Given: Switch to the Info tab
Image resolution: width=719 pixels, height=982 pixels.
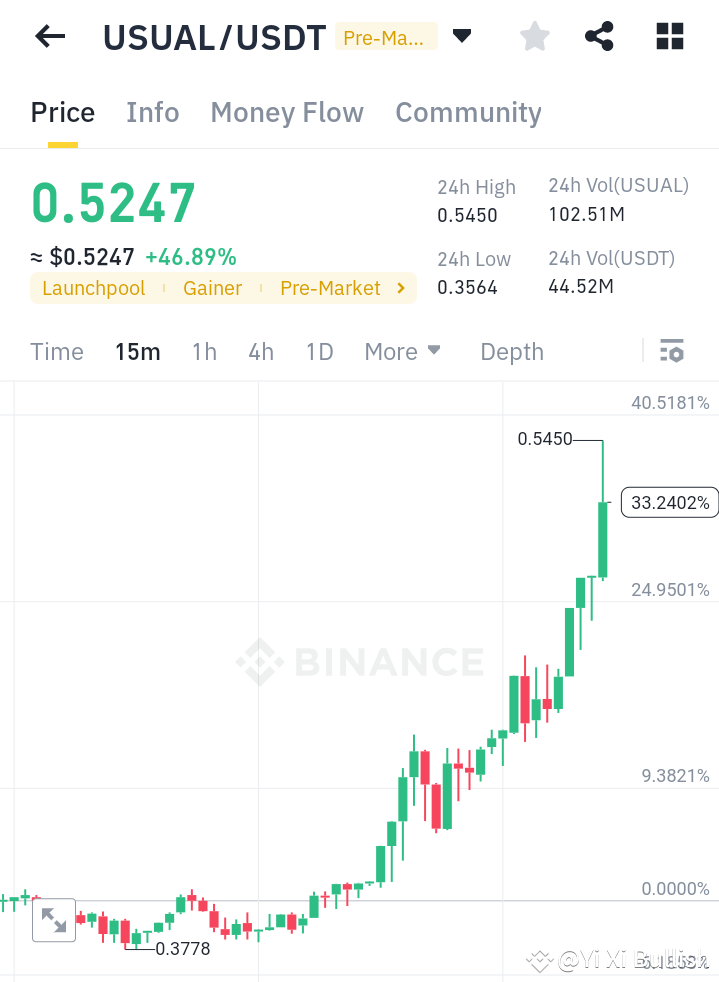Looking at the screenshot, I should (152, 113).
